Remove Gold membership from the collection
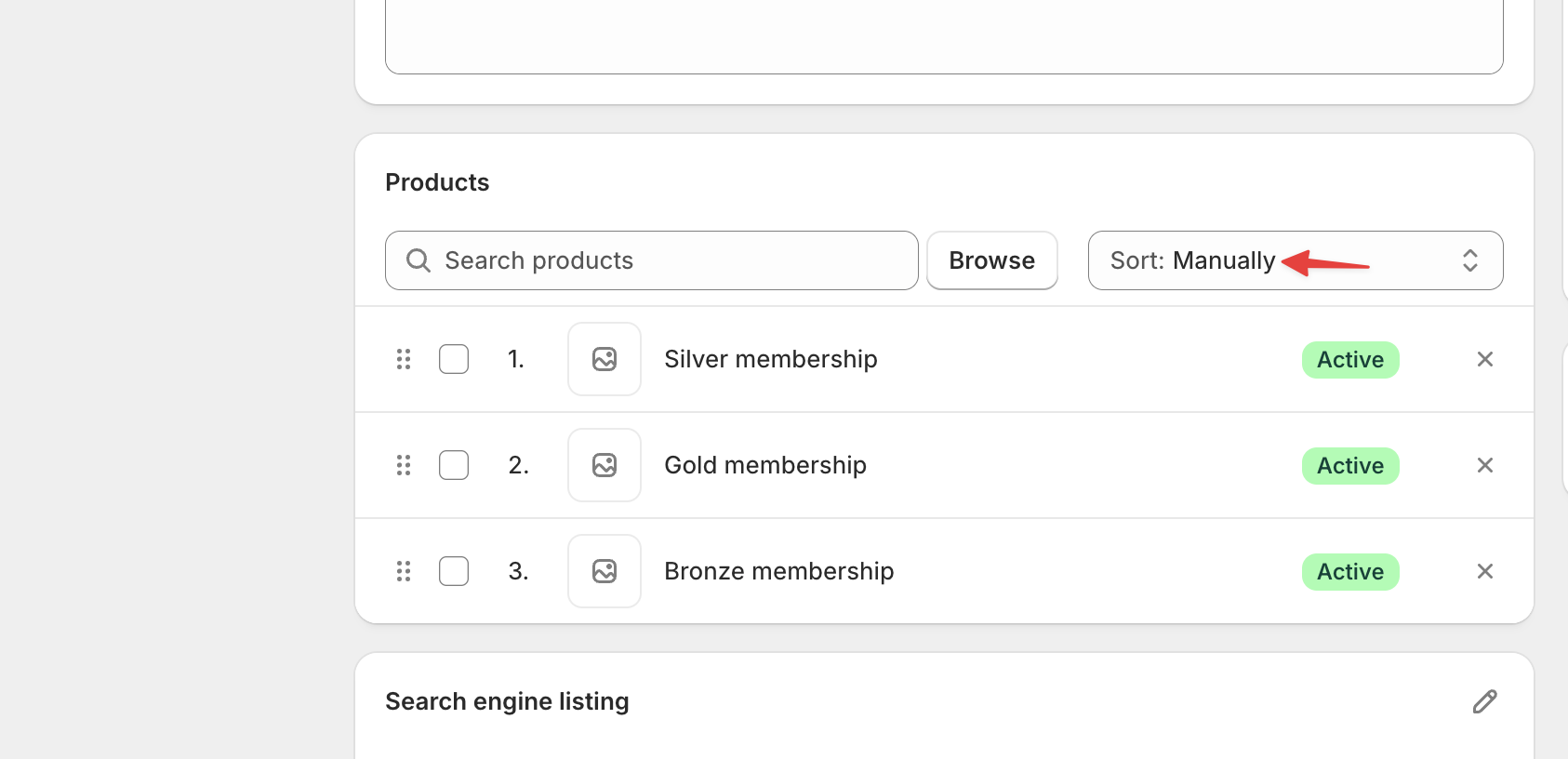The height and width of the screenshot is (759, 1568). [x=1484, y=465]
